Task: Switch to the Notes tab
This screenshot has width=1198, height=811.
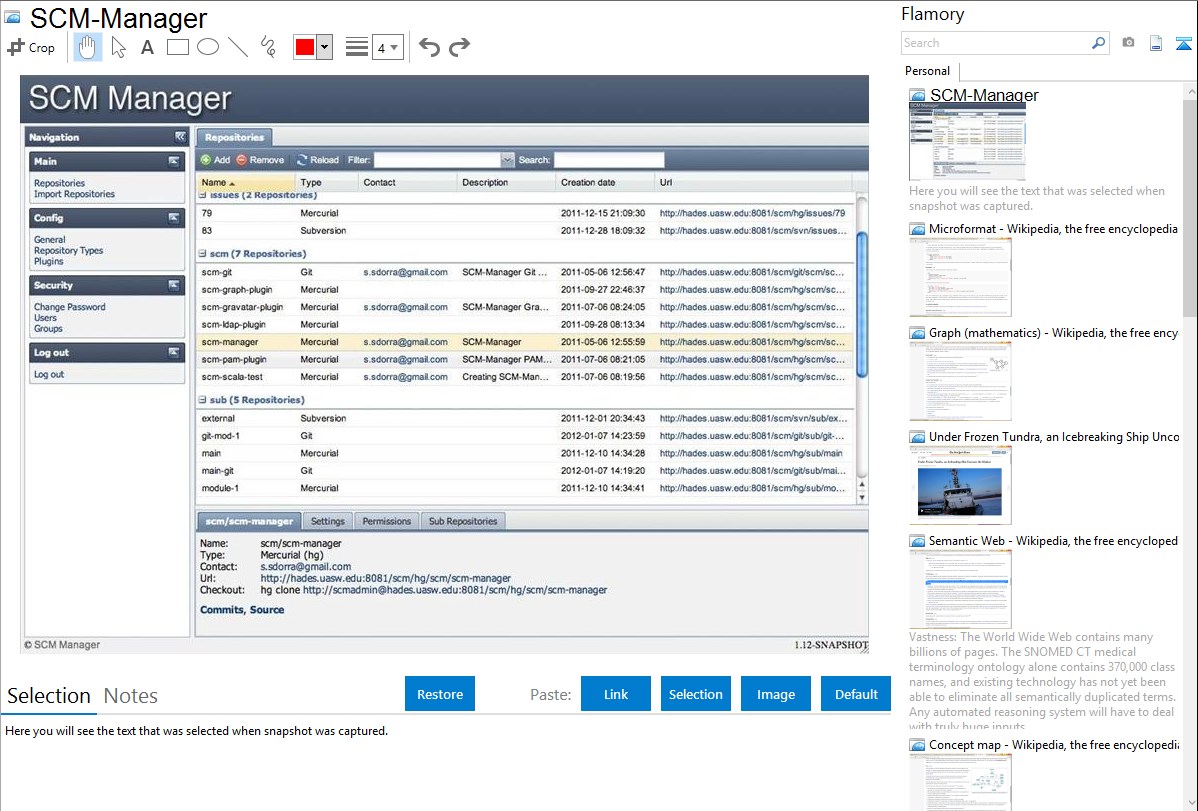Action: [131, 696]
